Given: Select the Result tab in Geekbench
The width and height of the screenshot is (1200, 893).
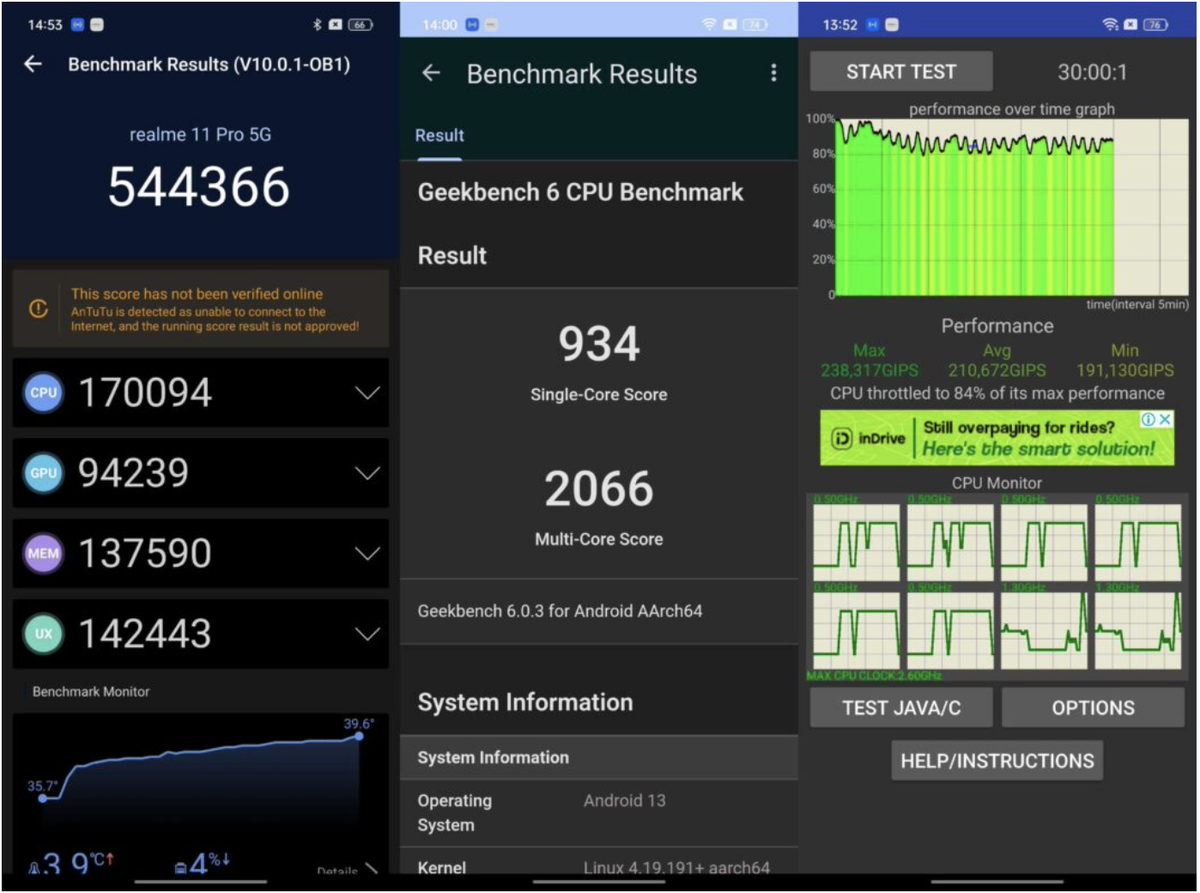Looking at the screenshot, I should point(440,136).
